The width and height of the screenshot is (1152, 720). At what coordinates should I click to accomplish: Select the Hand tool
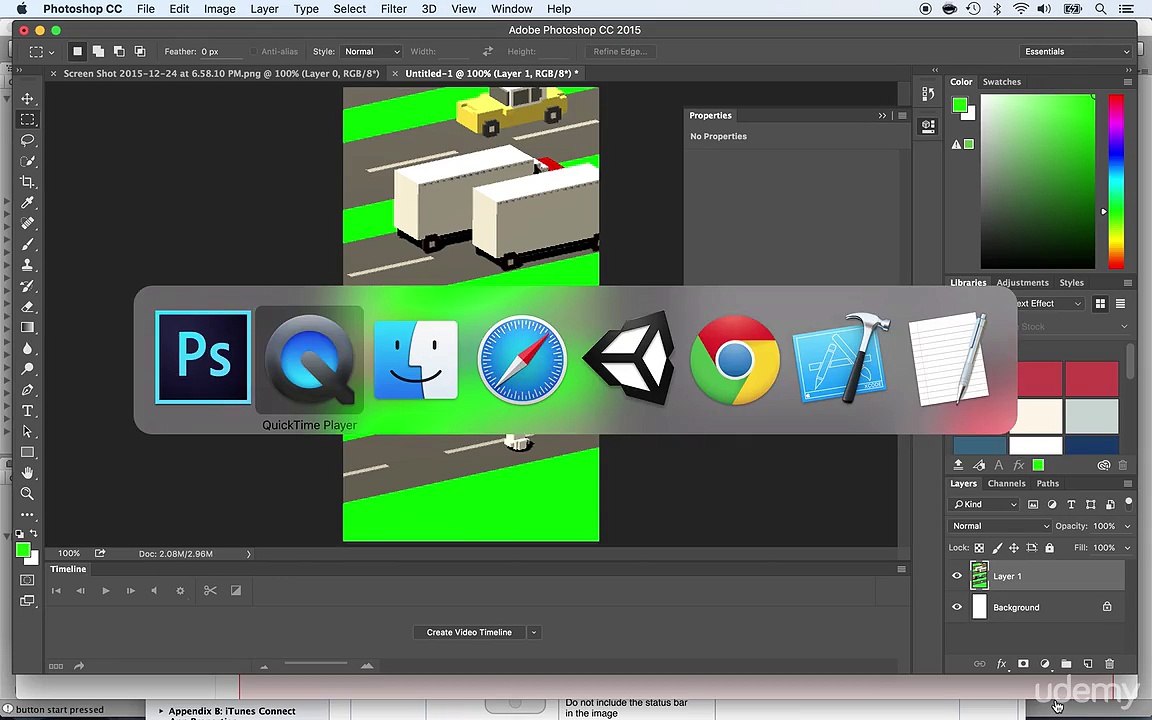27,472
